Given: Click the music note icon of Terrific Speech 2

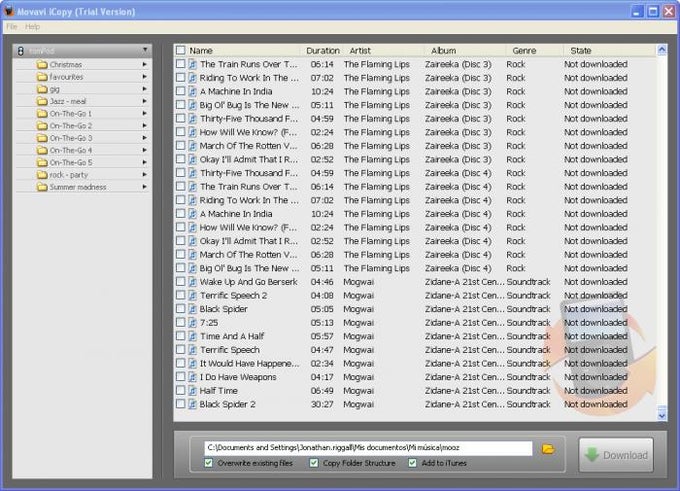Looking at the screenshot, I should click(x=192, y=295).
